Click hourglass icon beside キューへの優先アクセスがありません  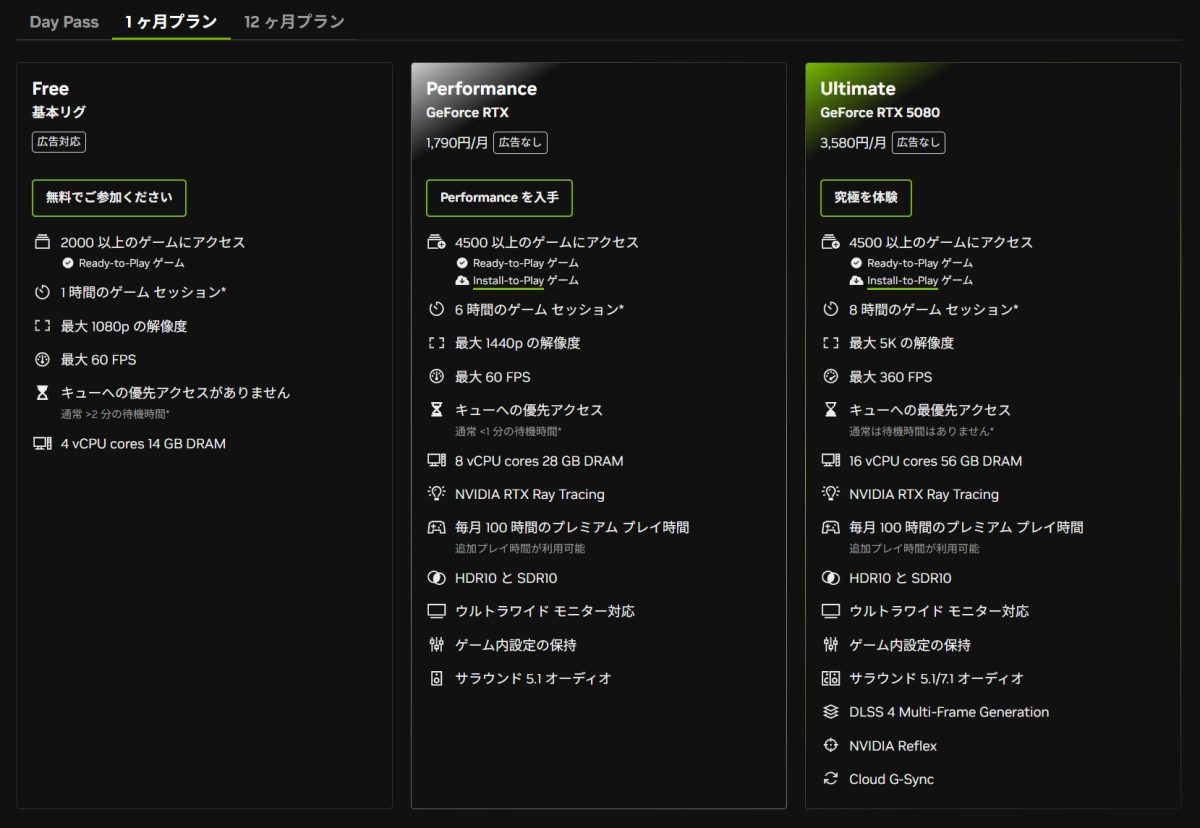(x=42, y=393)
